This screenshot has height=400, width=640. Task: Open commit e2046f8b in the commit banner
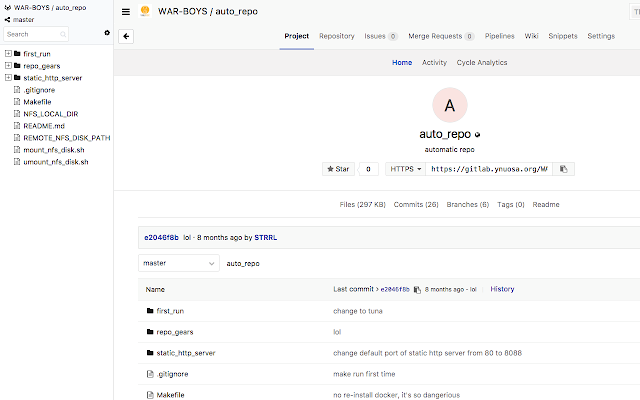click(x=161, y=238)
